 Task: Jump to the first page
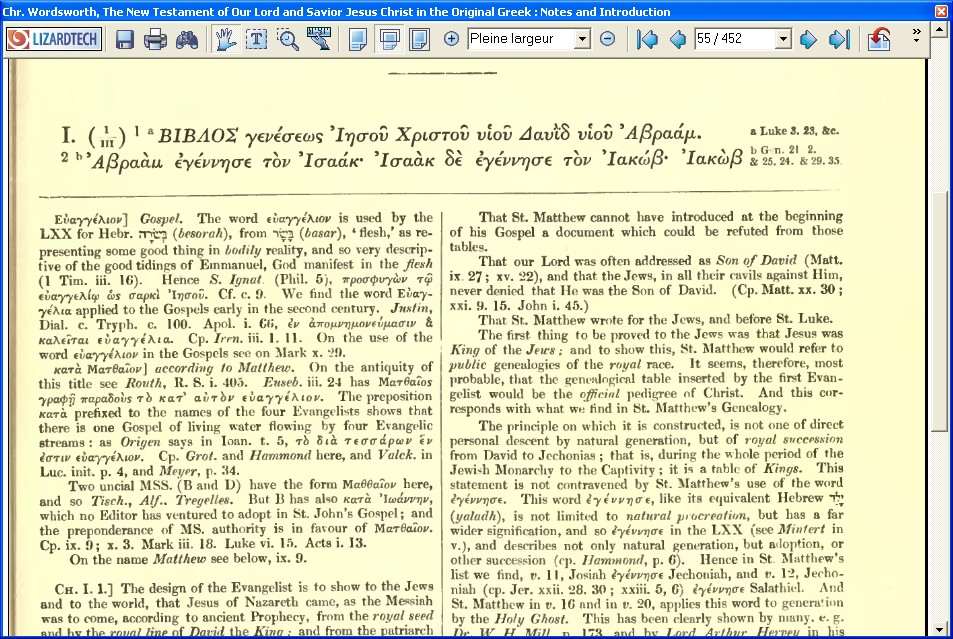coord(647,40)
